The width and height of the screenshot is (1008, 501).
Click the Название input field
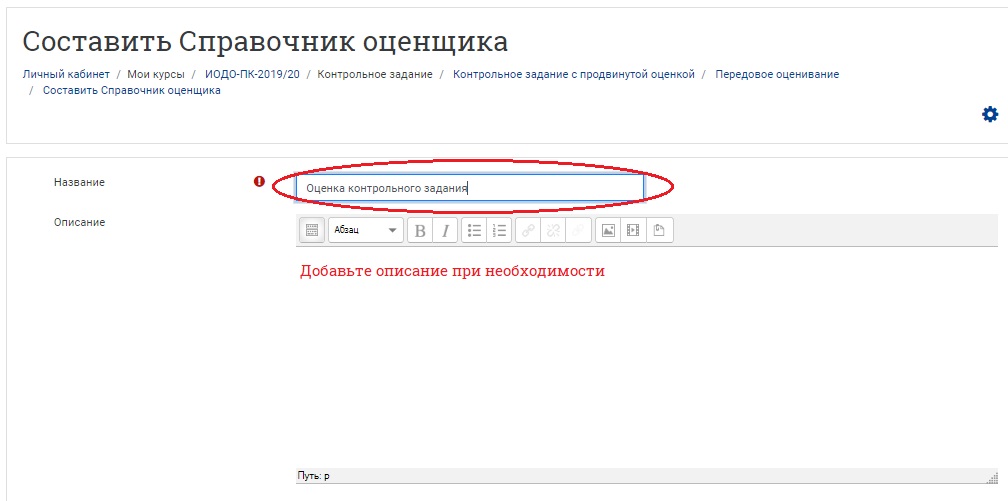(469, 188)
